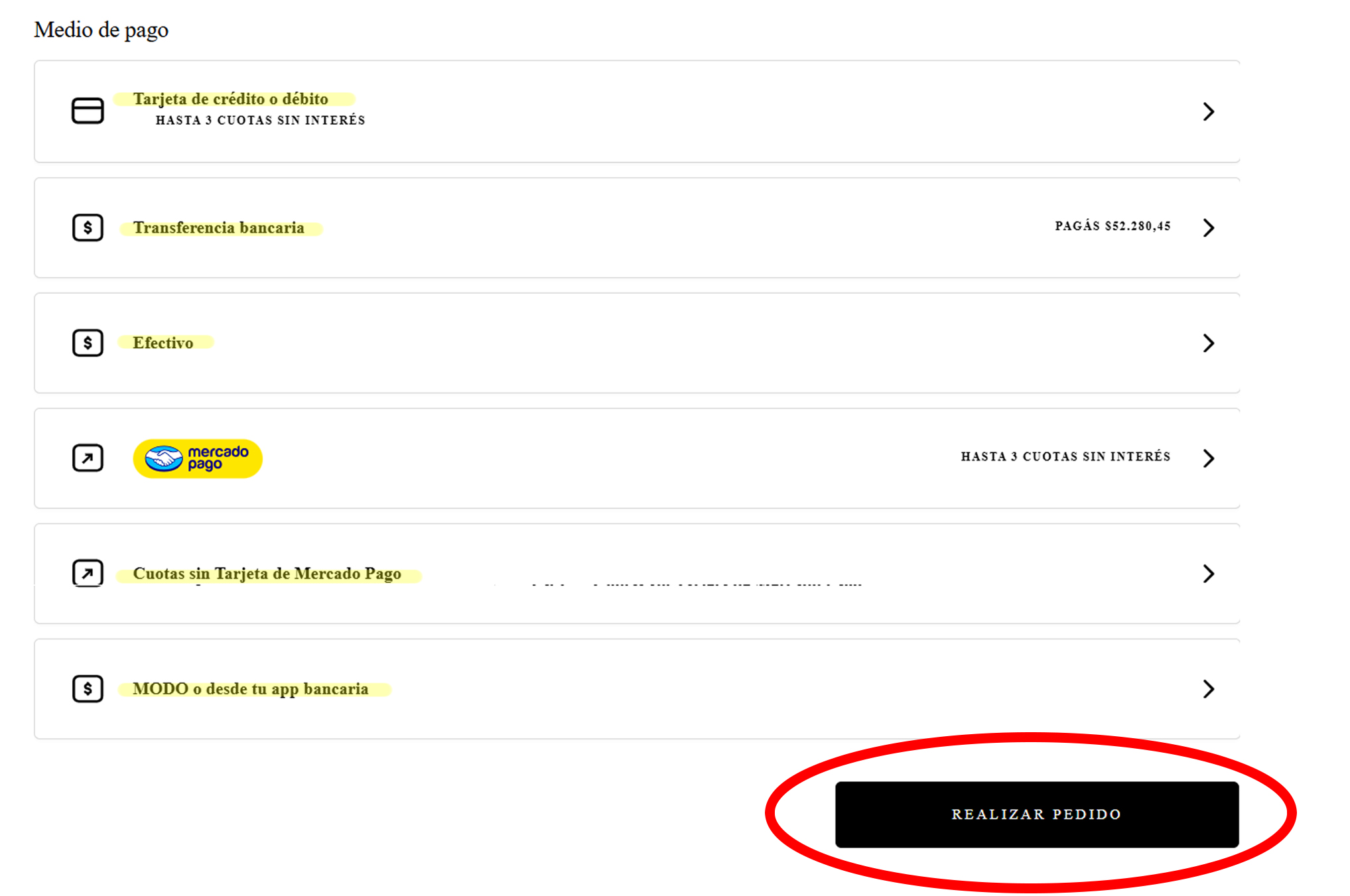Expand the Transferencia bancaria chevron
The height and width of the screenshot is (896, 1350).
coord(1208,227)
